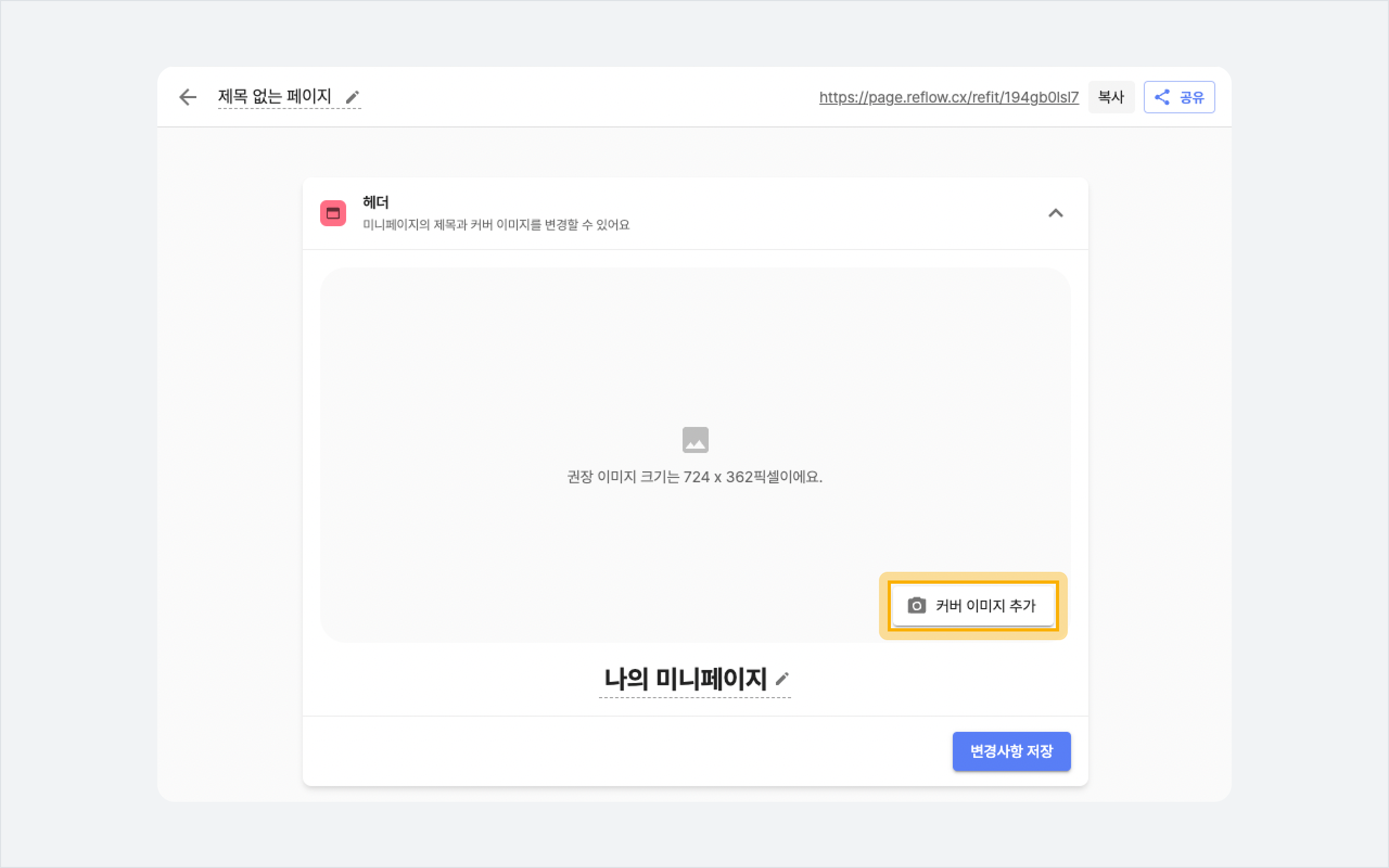
Task: Click the gray image placeholder icon
Action: pyautogui.click(x=695, y=440)
